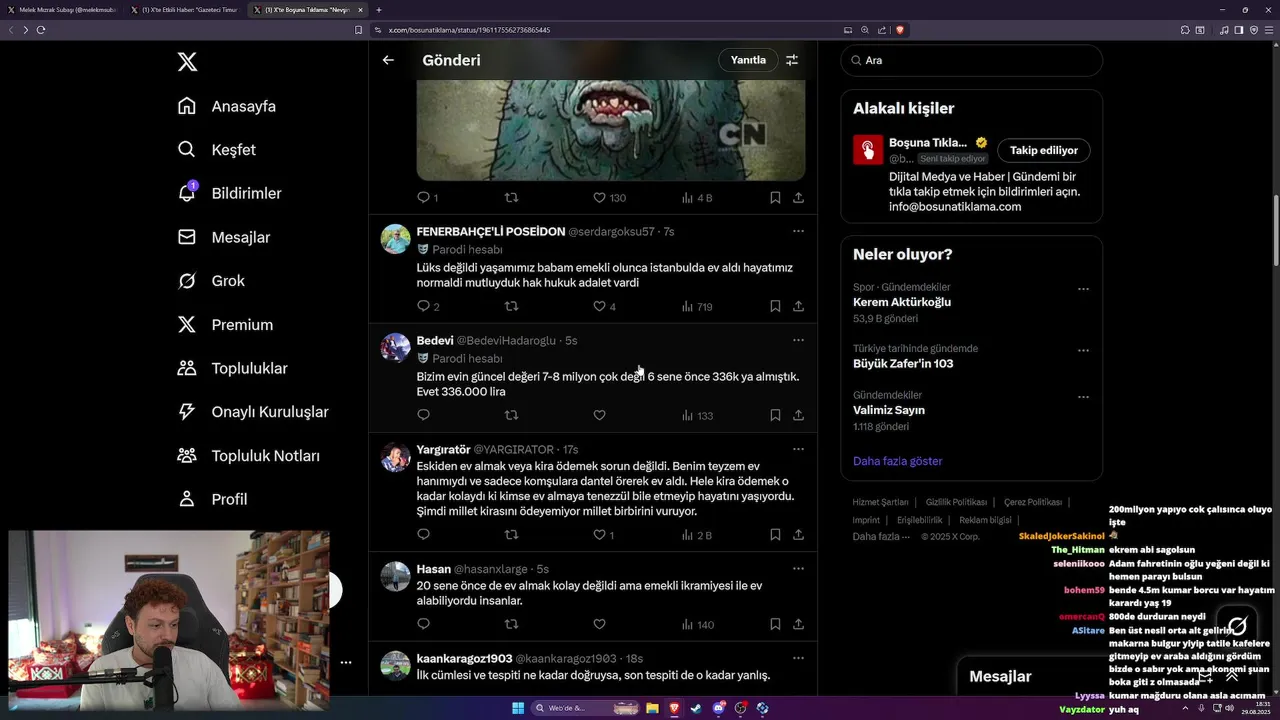
Task: Open Topluluklar communities
Action: pyautogui.click(x=232, y=368)
